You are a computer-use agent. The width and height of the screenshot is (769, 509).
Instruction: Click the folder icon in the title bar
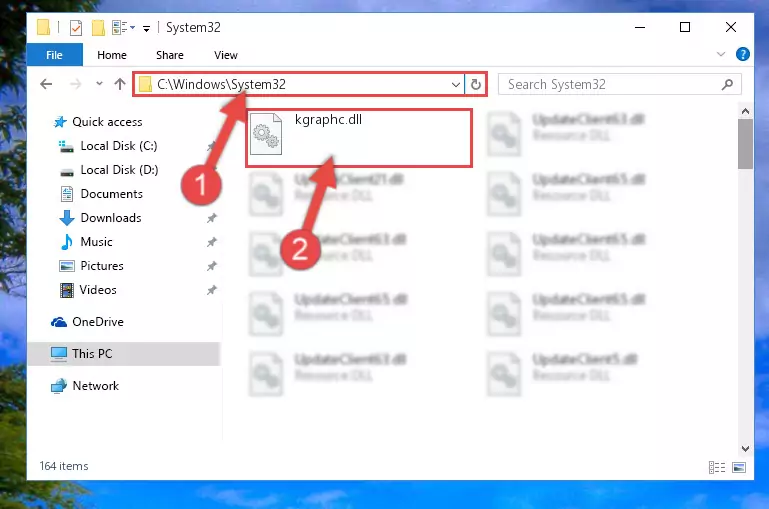tap(44, 27)
